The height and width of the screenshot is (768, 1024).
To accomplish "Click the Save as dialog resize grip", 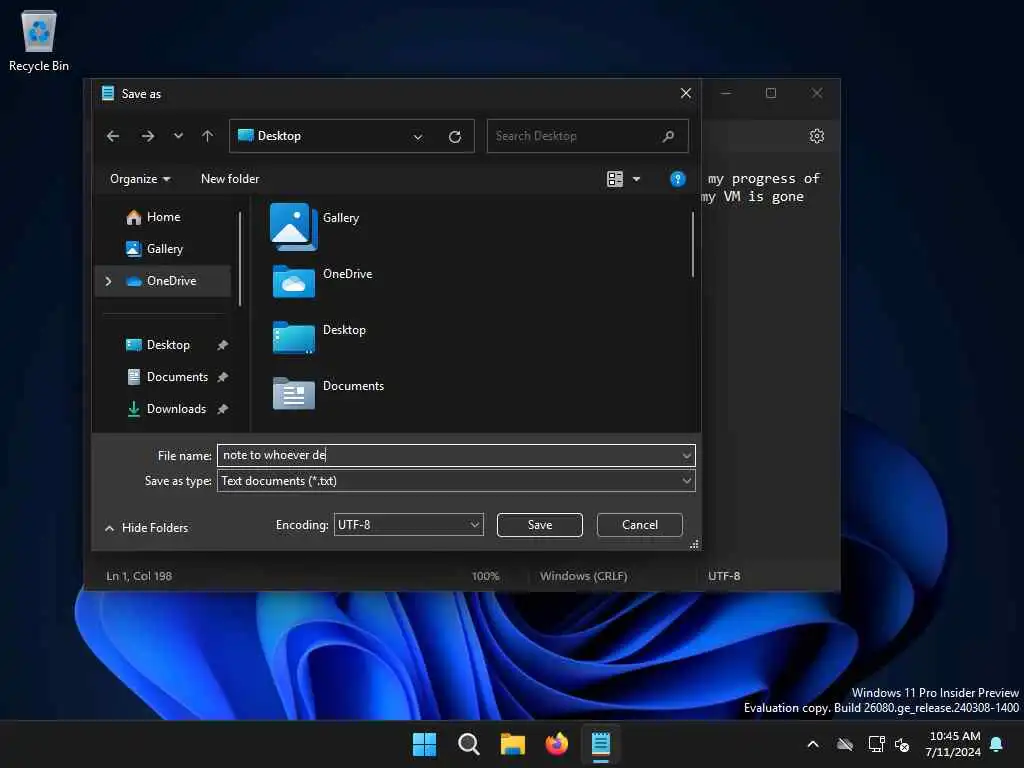I will [x=694, y=544].
